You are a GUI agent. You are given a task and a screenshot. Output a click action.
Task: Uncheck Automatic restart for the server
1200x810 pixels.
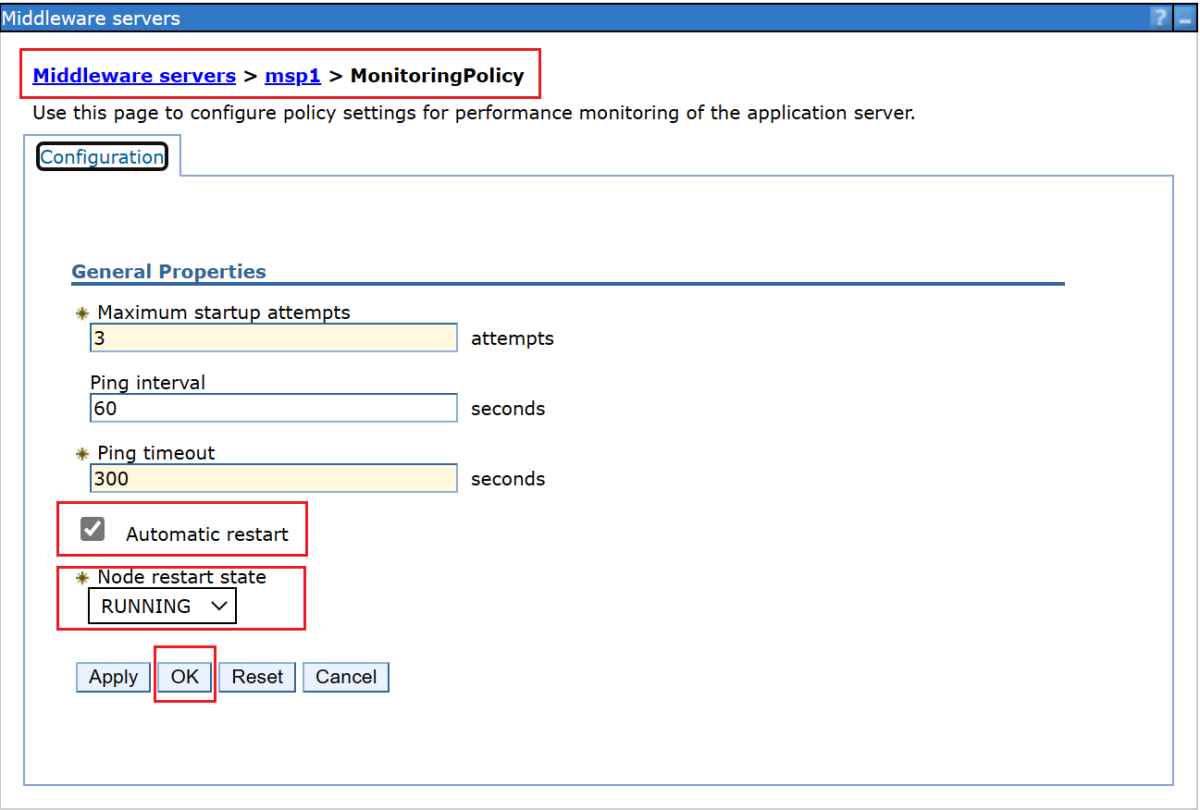(x=92, y=528)
